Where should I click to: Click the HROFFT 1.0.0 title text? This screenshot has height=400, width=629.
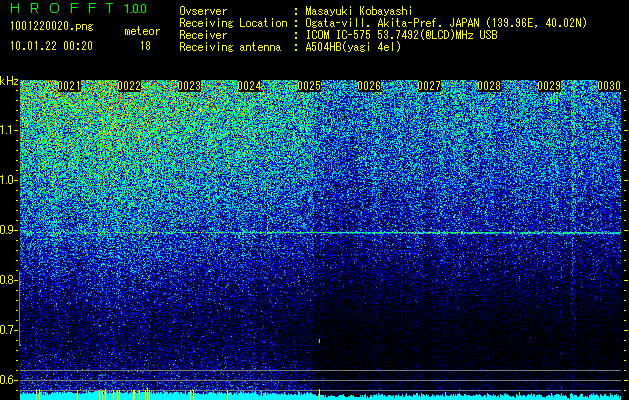point(78,8)
